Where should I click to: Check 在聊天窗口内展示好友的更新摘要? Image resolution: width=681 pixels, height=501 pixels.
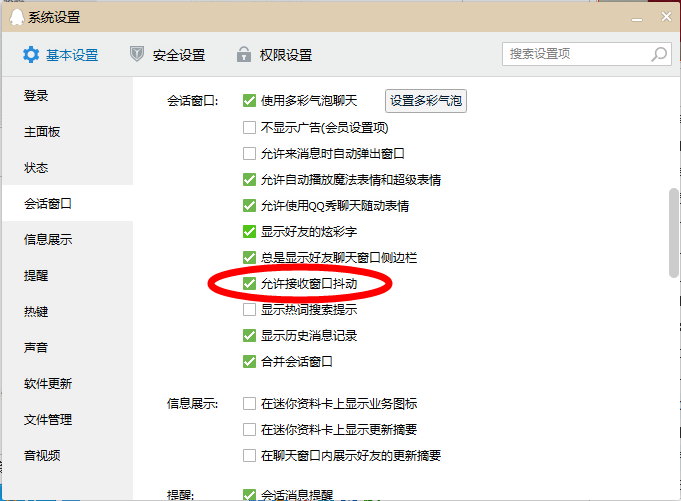coord(249,456)
